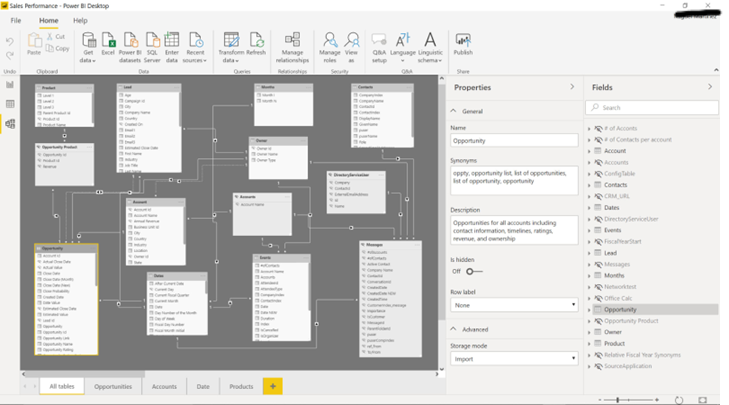Toggle visibility of Messages table
Screen dimensions: 729x405
[x=598, y=264]
